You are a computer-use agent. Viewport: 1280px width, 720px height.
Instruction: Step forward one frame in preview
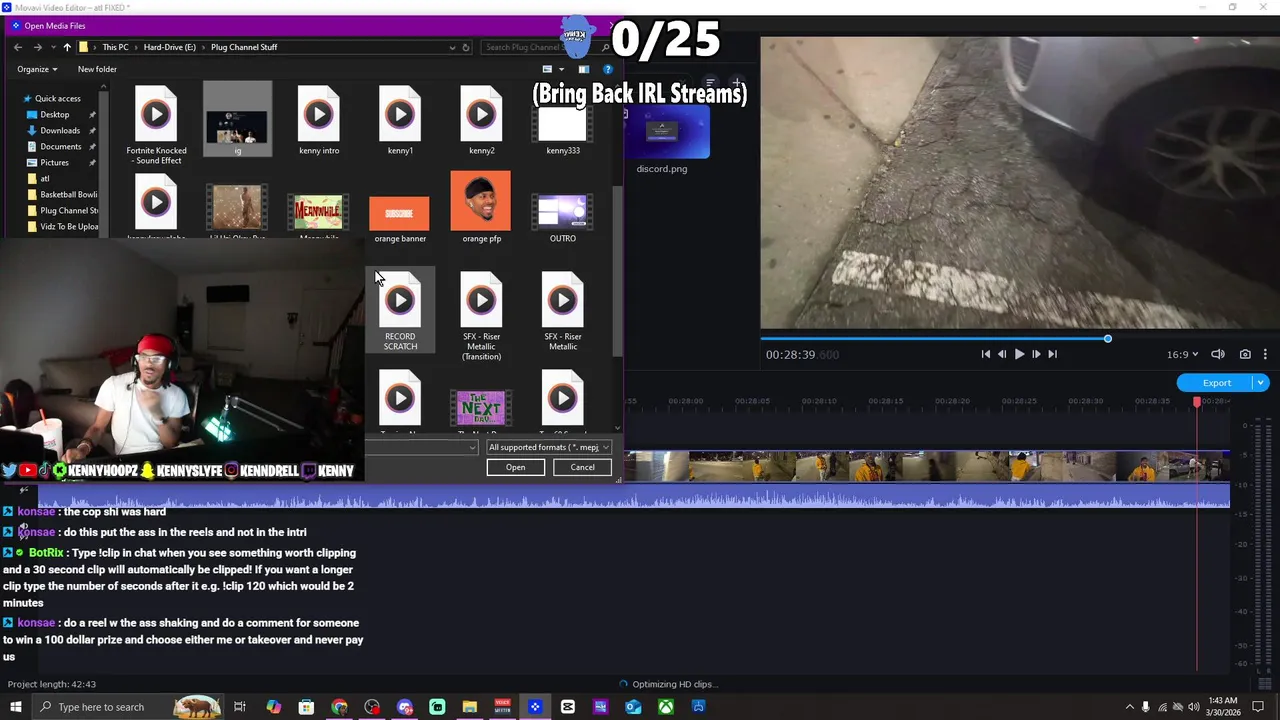(1036, 354)
